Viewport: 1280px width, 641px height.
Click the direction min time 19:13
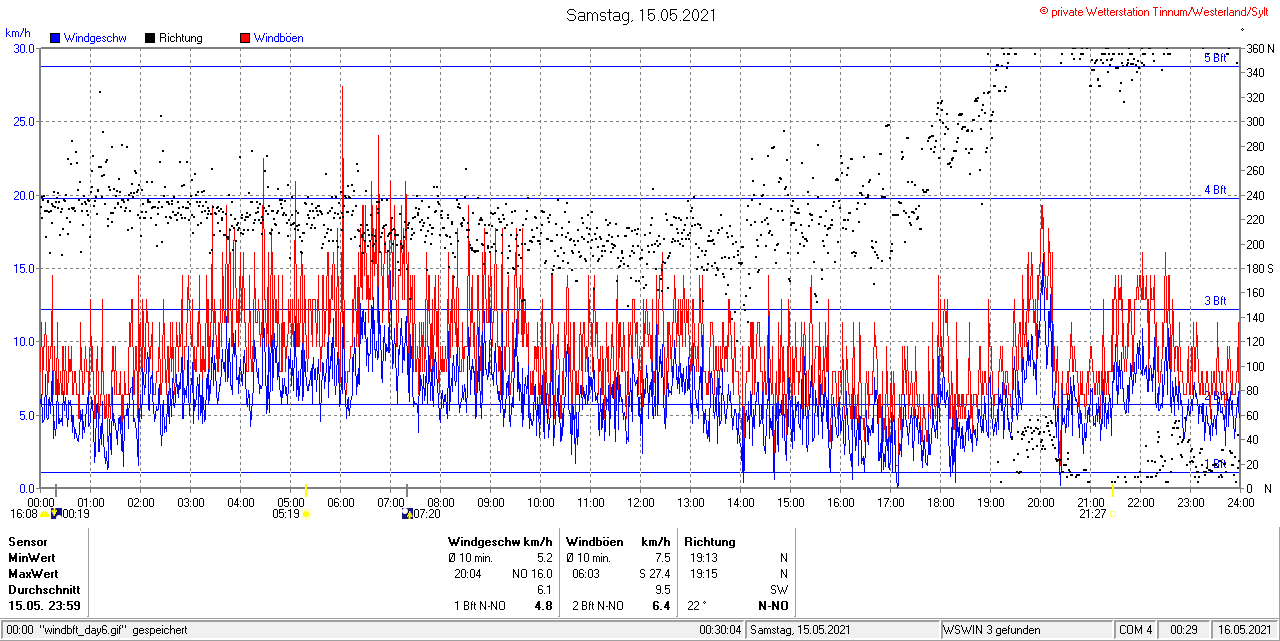point(702,558)
